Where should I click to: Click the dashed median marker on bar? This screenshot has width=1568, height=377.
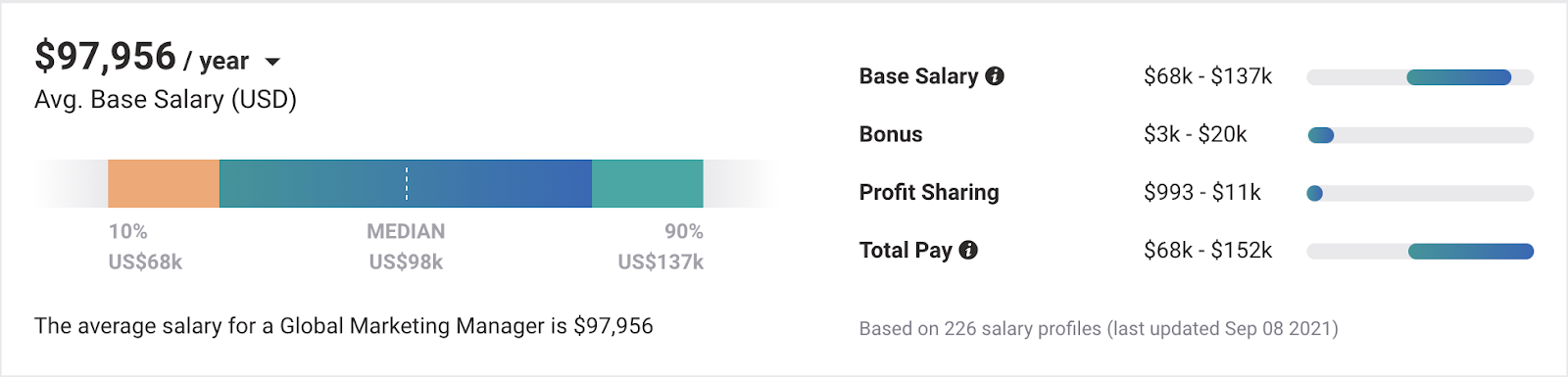click(x=407, y=184)
